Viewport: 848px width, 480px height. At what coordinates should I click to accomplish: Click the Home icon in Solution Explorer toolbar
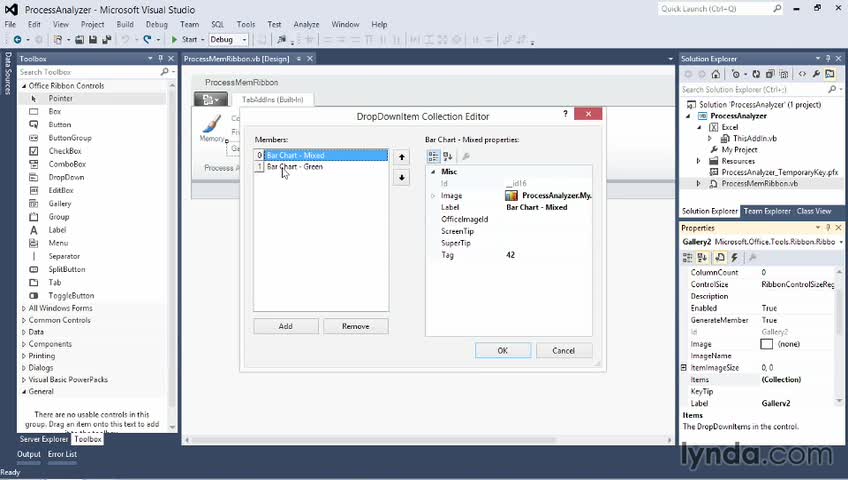pyautogui.click(x=716, y=74)
